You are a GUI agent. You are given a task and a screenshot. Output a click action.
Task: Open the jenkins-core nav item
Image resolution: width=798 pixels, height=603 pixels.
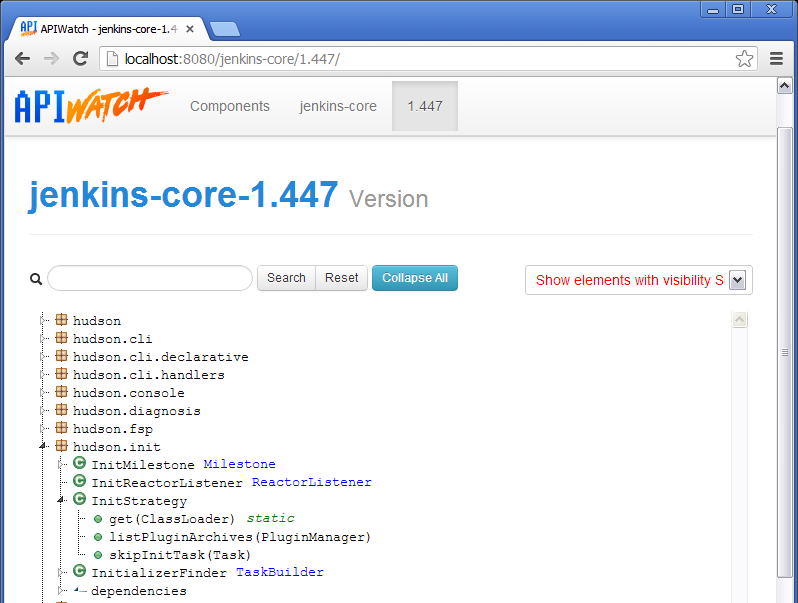click(x=338, y=106)
